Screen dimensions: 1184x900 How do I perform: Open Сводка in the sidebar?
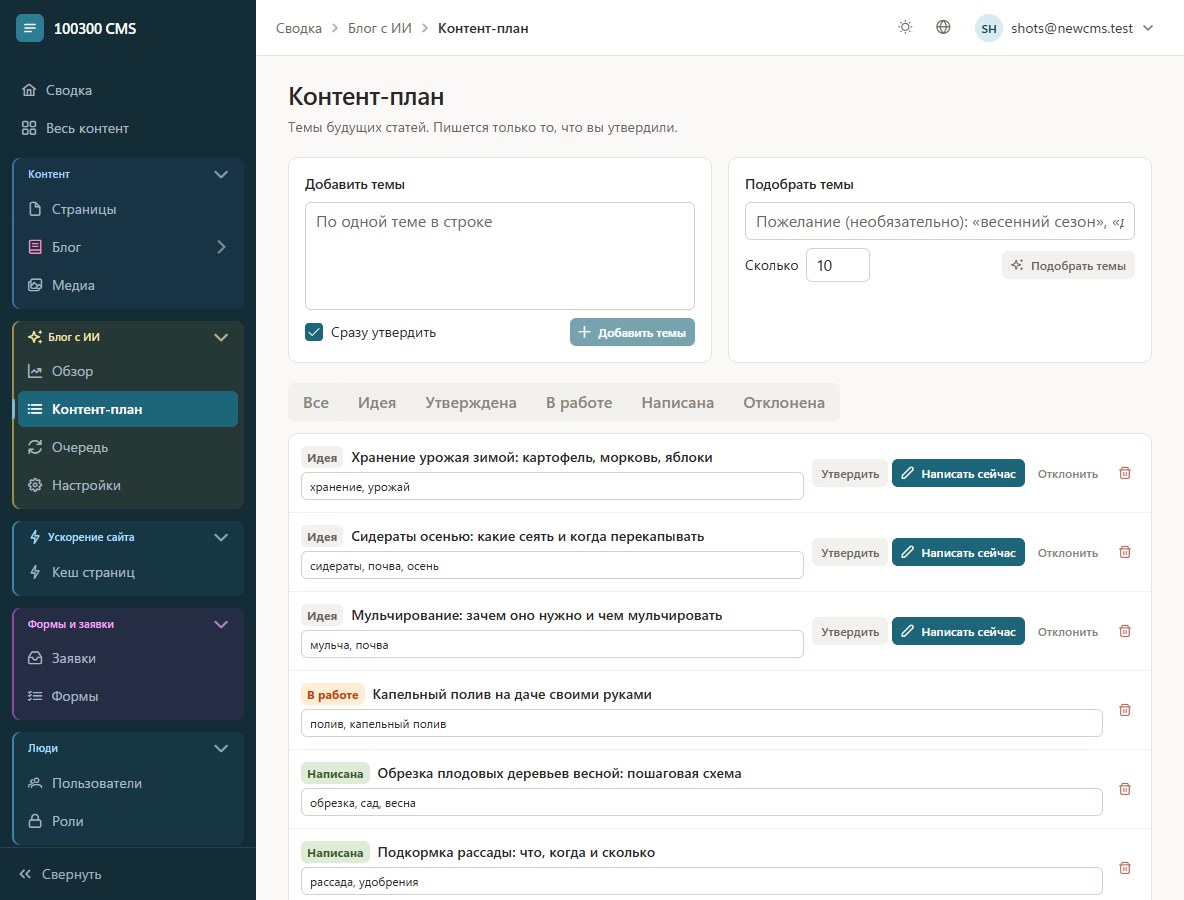pyautogui.click(x=128, y=91)
